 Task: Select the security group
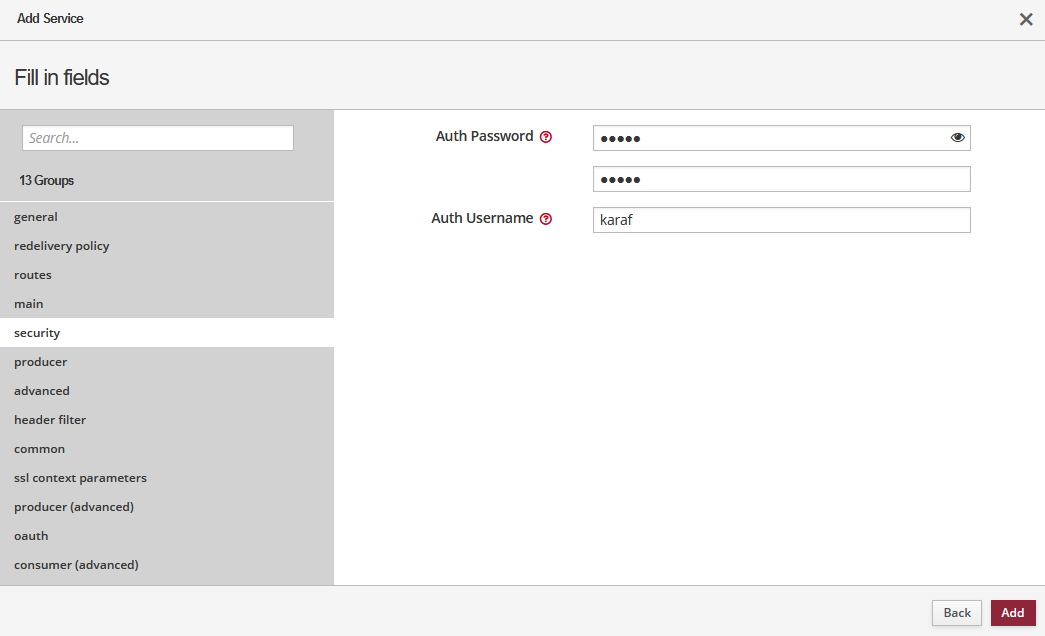[37, 333]
